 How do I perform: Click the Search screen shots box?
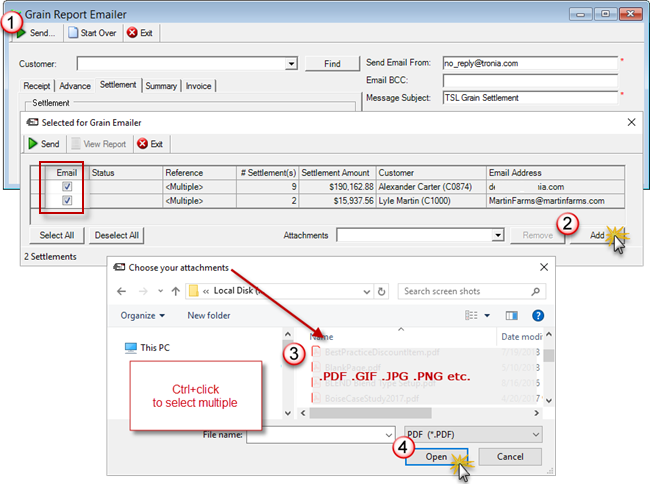coord(472,291)
